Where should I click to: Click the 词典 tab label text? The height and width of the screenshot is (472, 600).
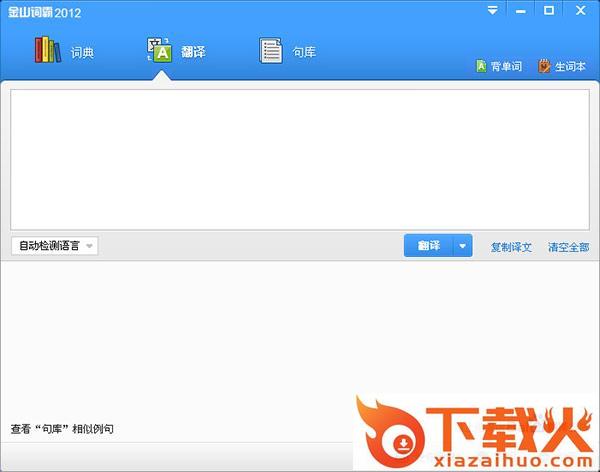[82, 52]
